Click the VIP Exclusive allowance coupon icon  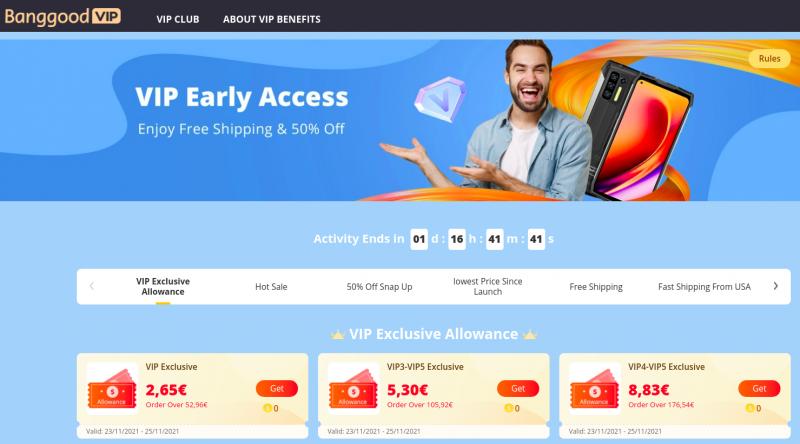point(112,389)
